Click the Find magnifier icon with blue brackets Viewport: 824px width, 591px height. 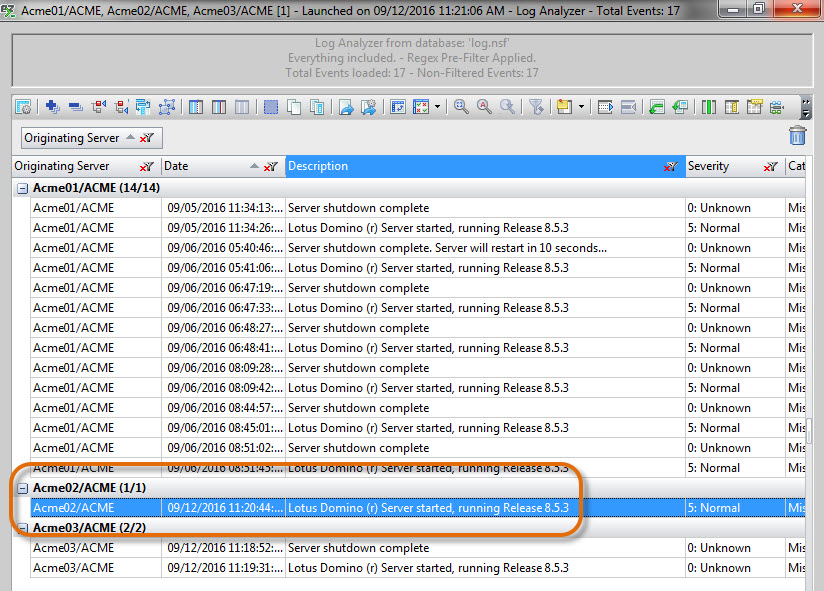(x=461, y=107)
